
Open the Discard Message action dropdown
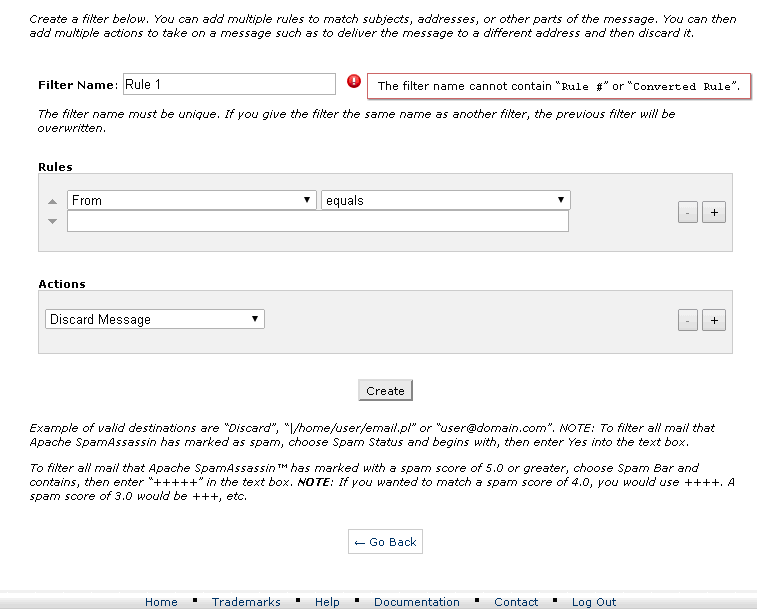154,319
